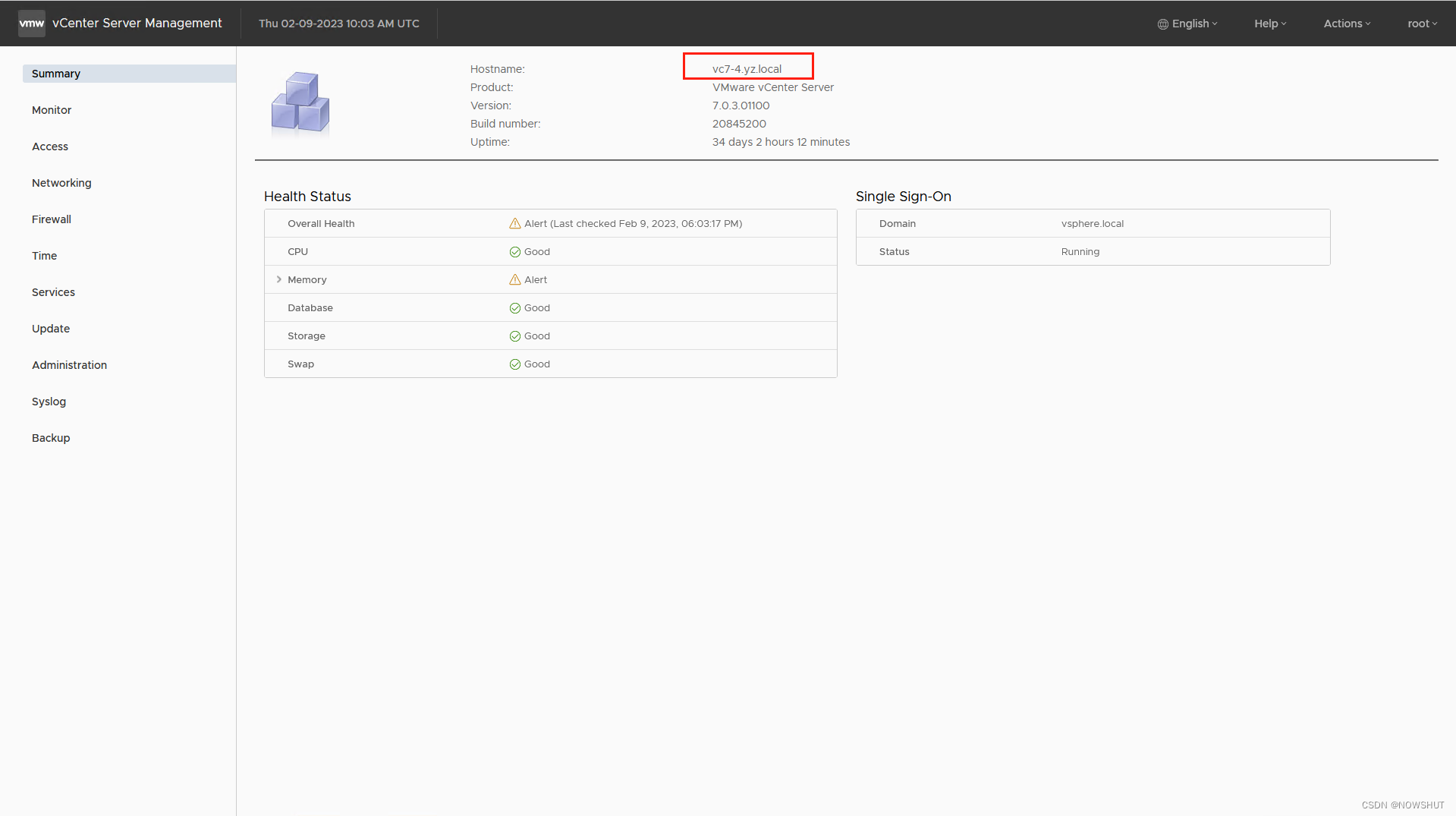Open the Syslog section
1456x816 pixels.
tap(49, 402)
